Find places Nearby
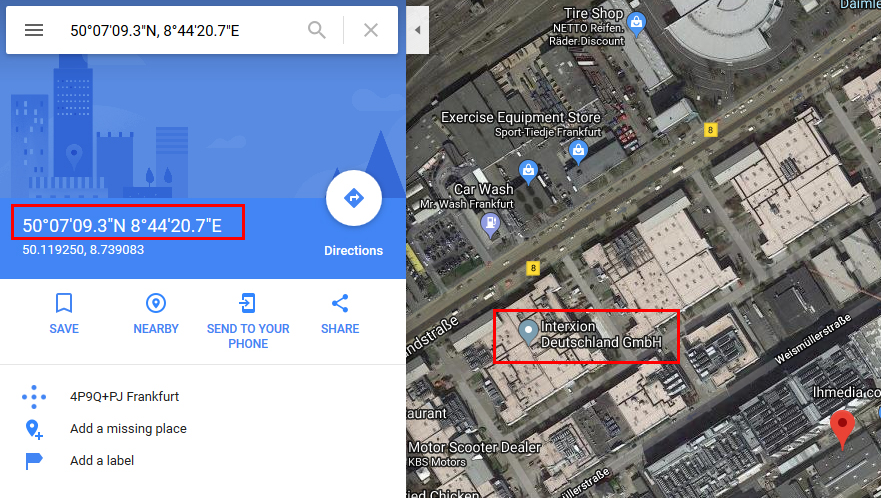 [x=156, y=314]
